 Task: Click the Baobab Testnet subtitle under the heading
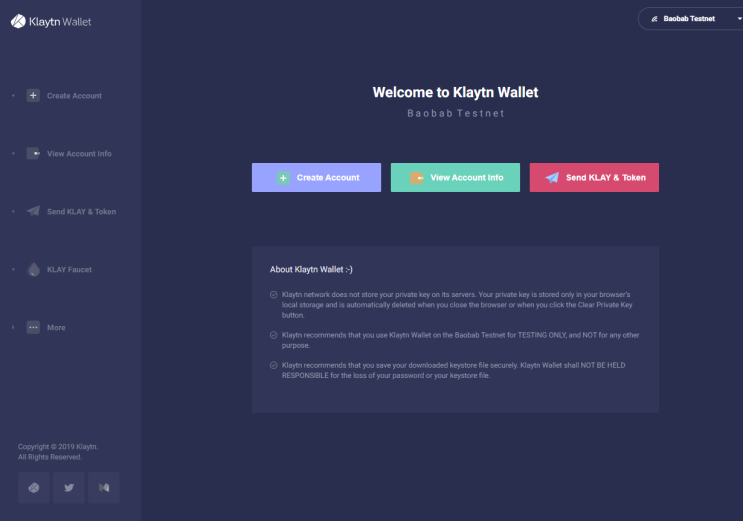click(456, 113)
